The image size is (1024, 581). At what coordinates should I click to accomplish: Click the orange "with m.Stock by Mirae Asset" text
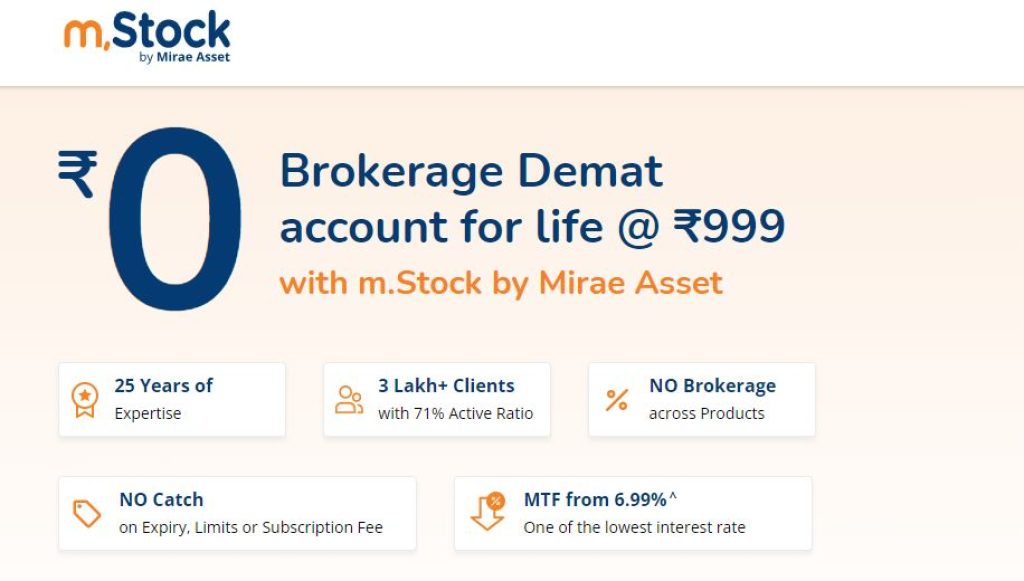pyautogui.click(x=501, y=283)
